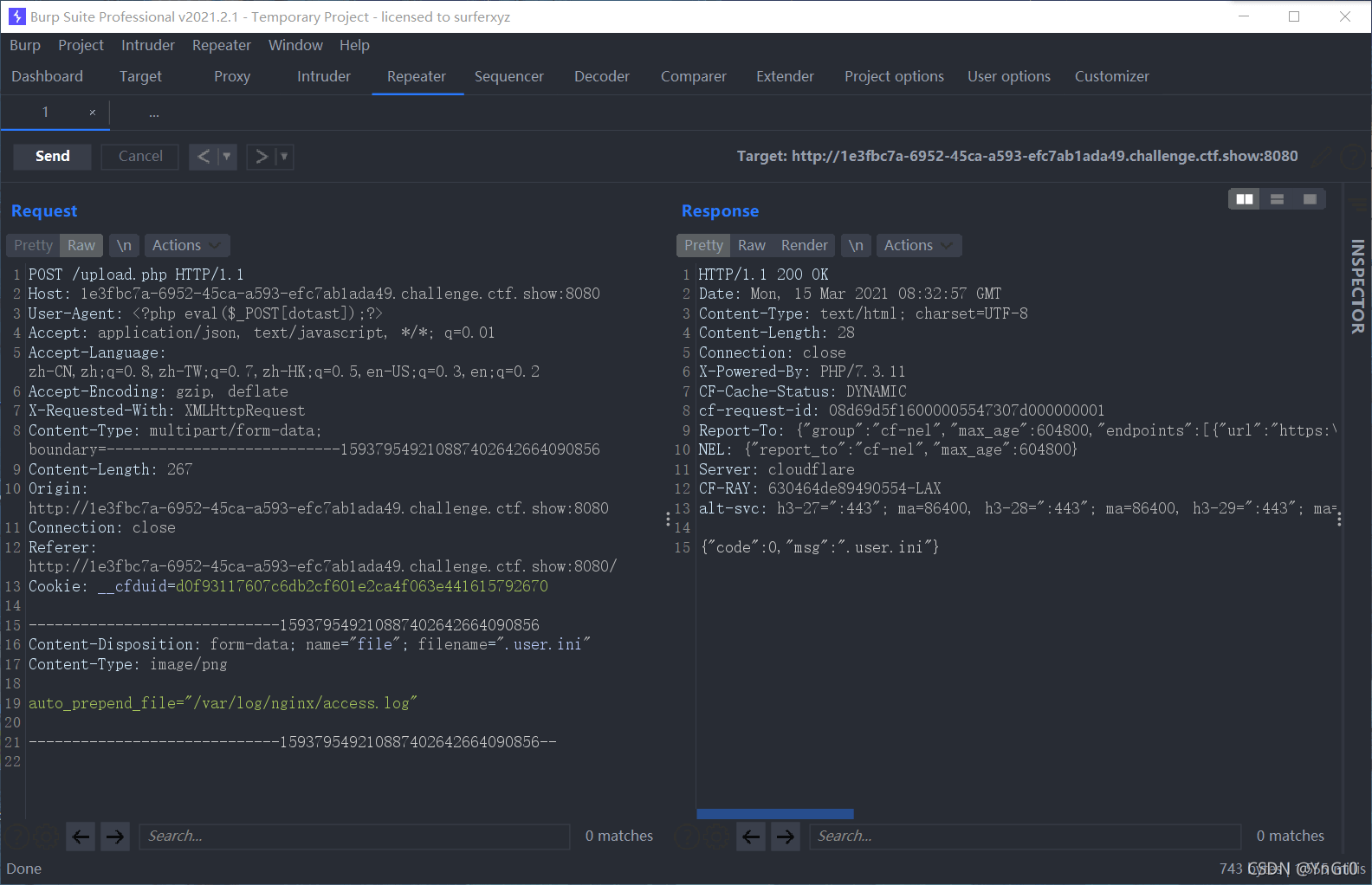The width and height of the screenshot is (1372, 885).
Task: Open the Project options tab
Action: coord(894,76)
